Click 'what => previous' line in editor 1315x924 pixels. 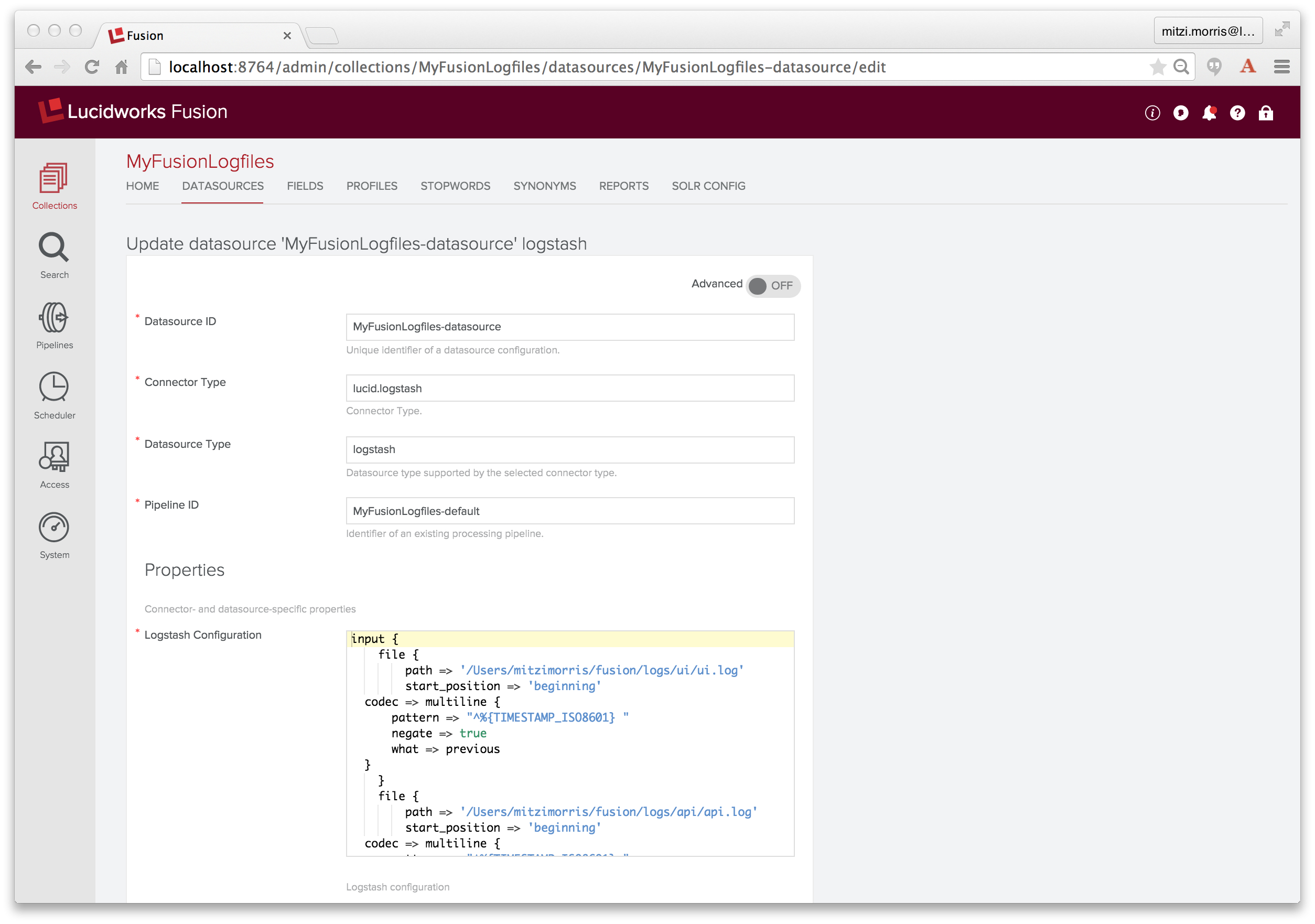(x=445, y=749)
